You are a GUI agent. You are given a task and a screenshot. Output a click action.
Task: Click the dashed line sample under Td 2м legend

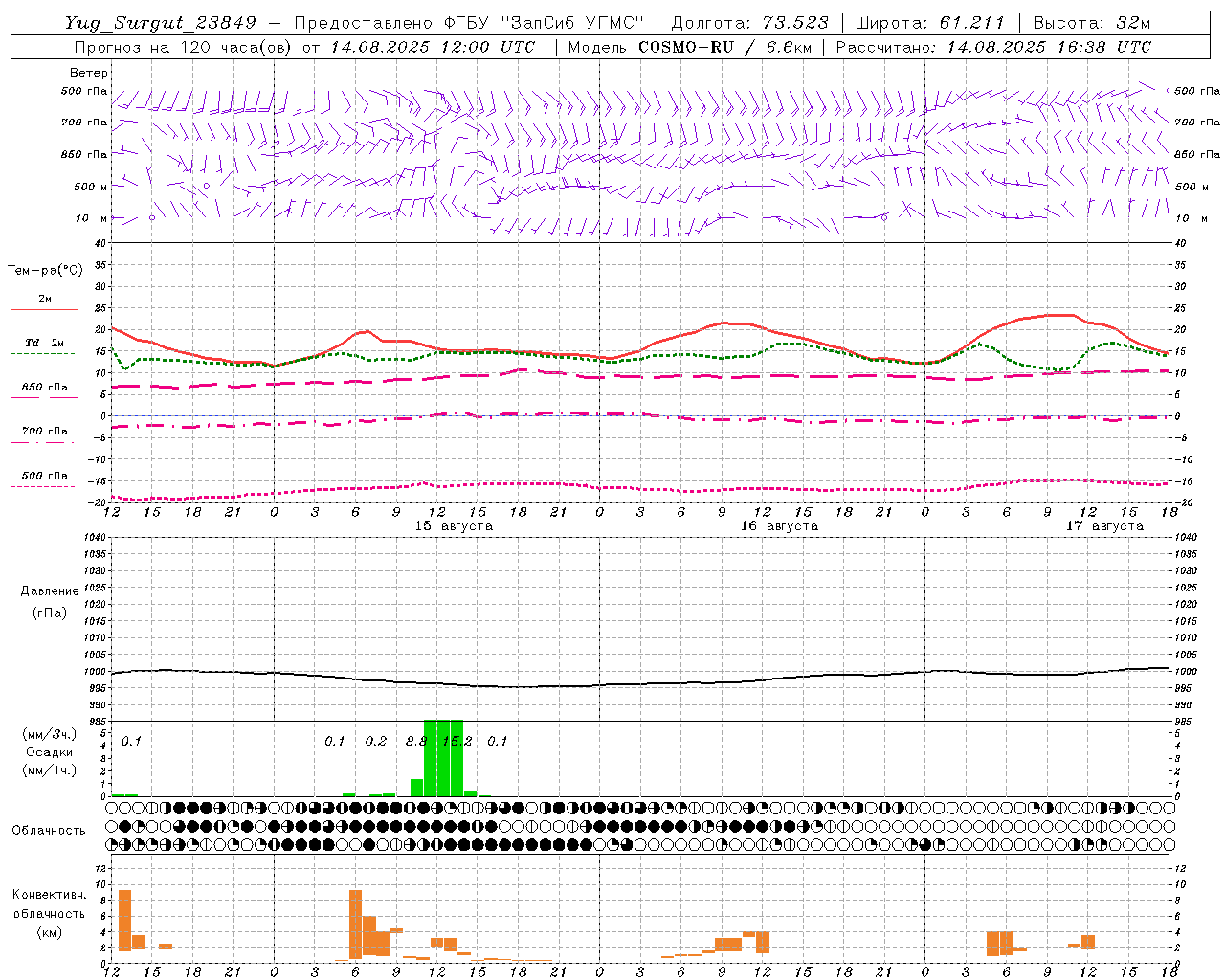(43, 354)
